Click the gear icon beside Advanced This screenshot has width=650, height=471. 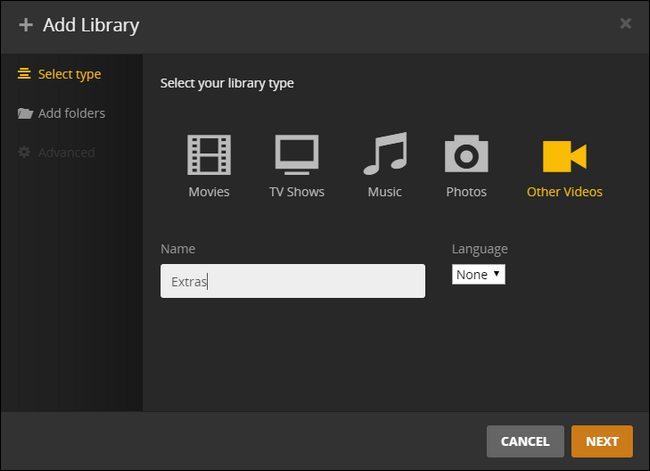coord(25,152)
